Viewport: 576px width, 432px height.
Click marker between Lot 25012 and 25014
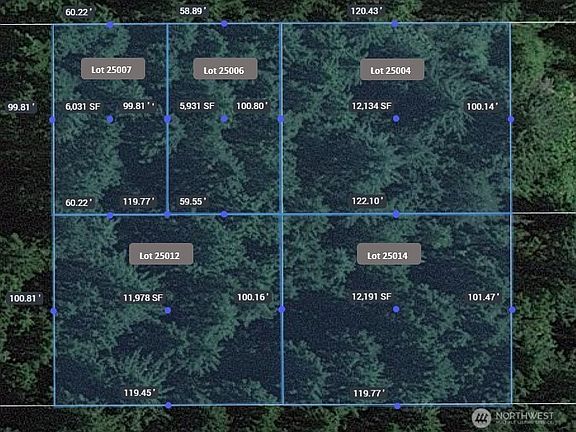tap(282, 309)
